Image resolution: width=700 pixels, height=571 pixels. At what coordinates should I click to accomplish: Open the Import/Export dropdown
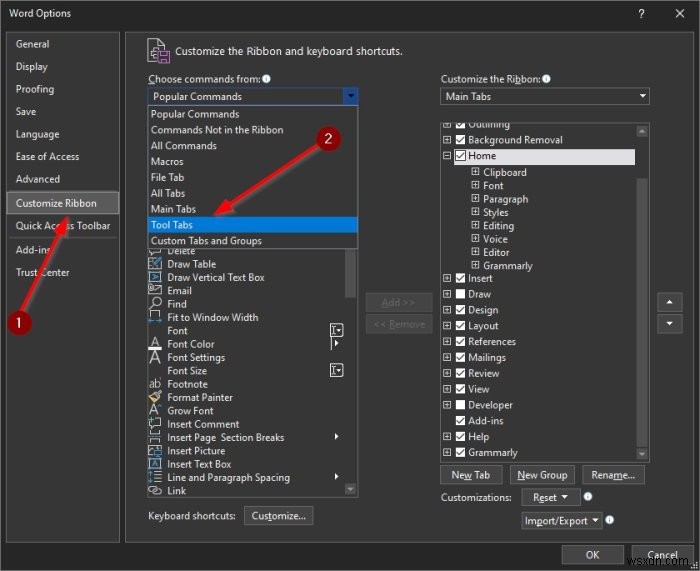coord(562,520)
